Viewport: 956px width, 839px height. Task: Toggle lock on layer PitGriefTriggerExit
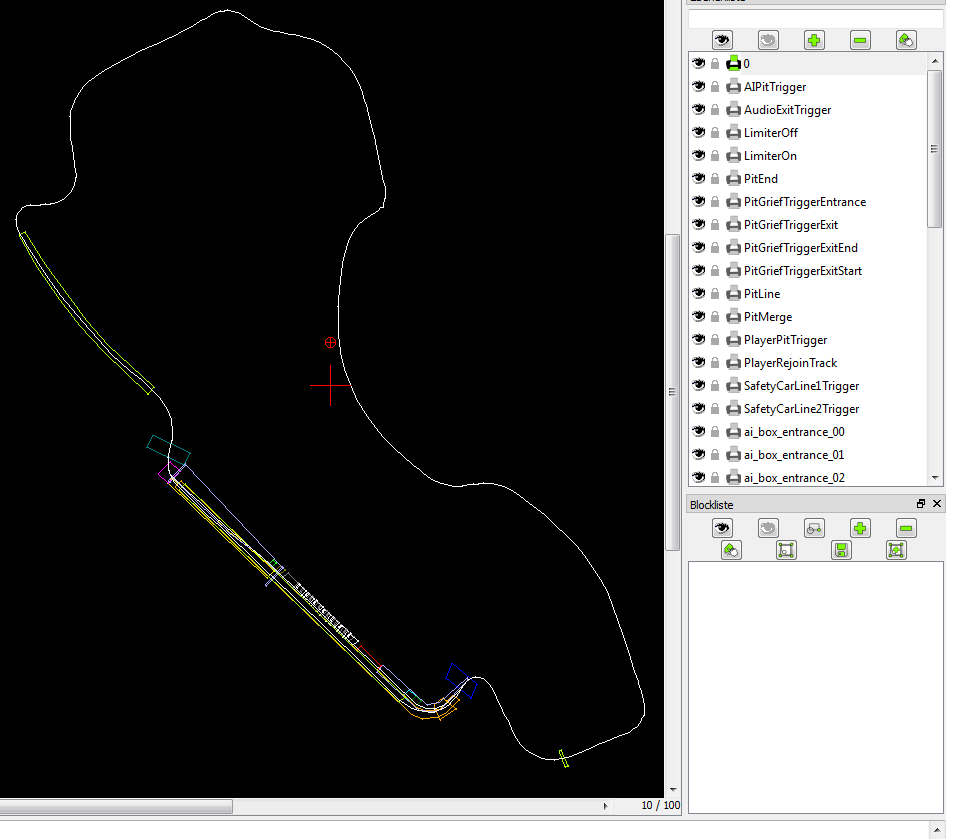[x=715, y=224]
